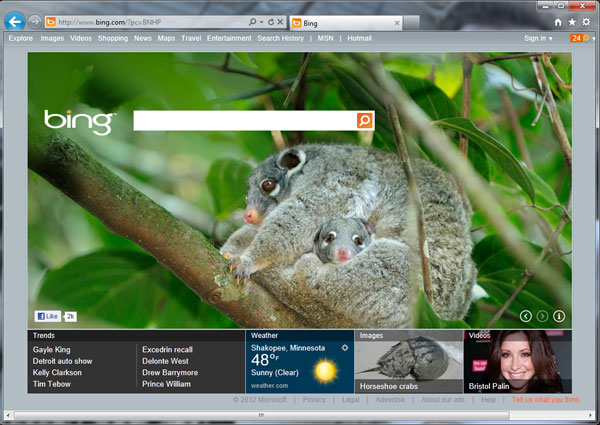Open the Bristol Palin video thumbnail
This screenshot has width=600, height=425.
pyautogui.click(x=518, y=361)
